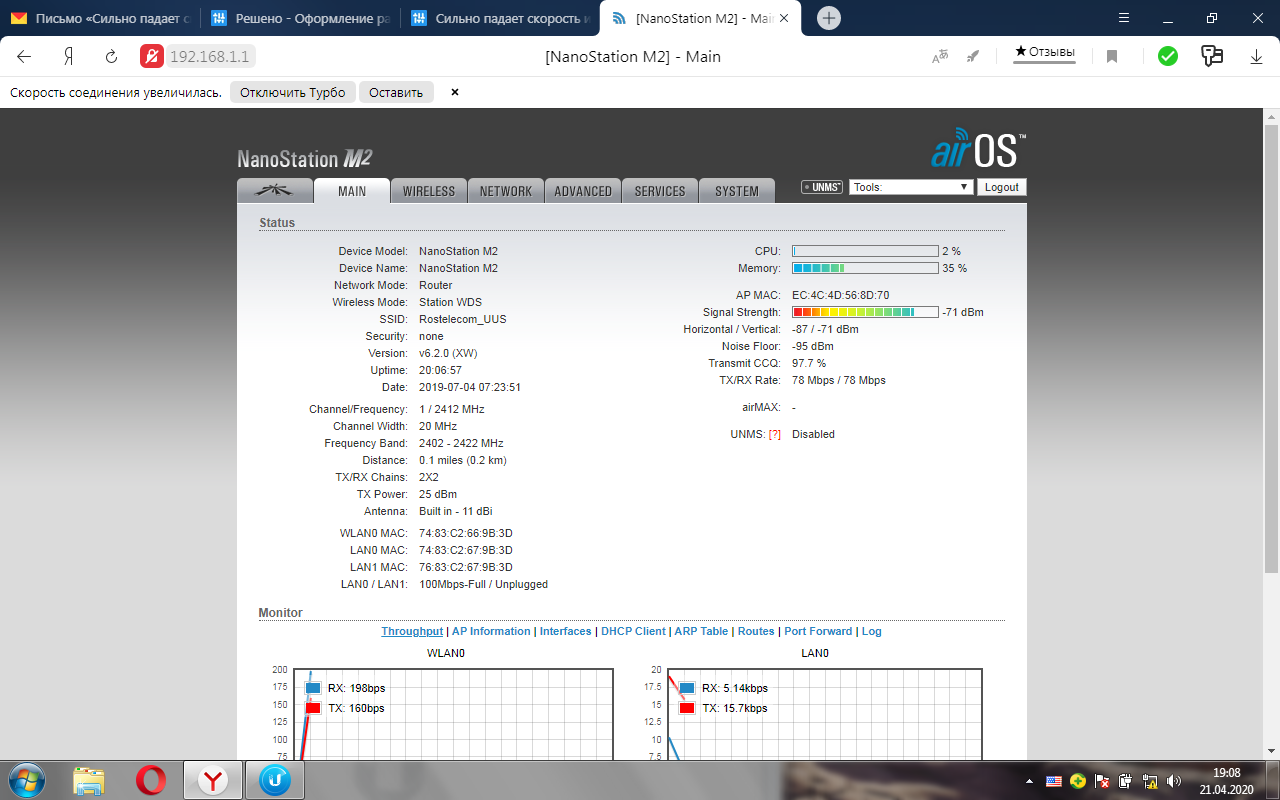The height and width of the screenshot is (800, 1280).
Task: Open the Port Forward link
Action: [x=818, y=631]
